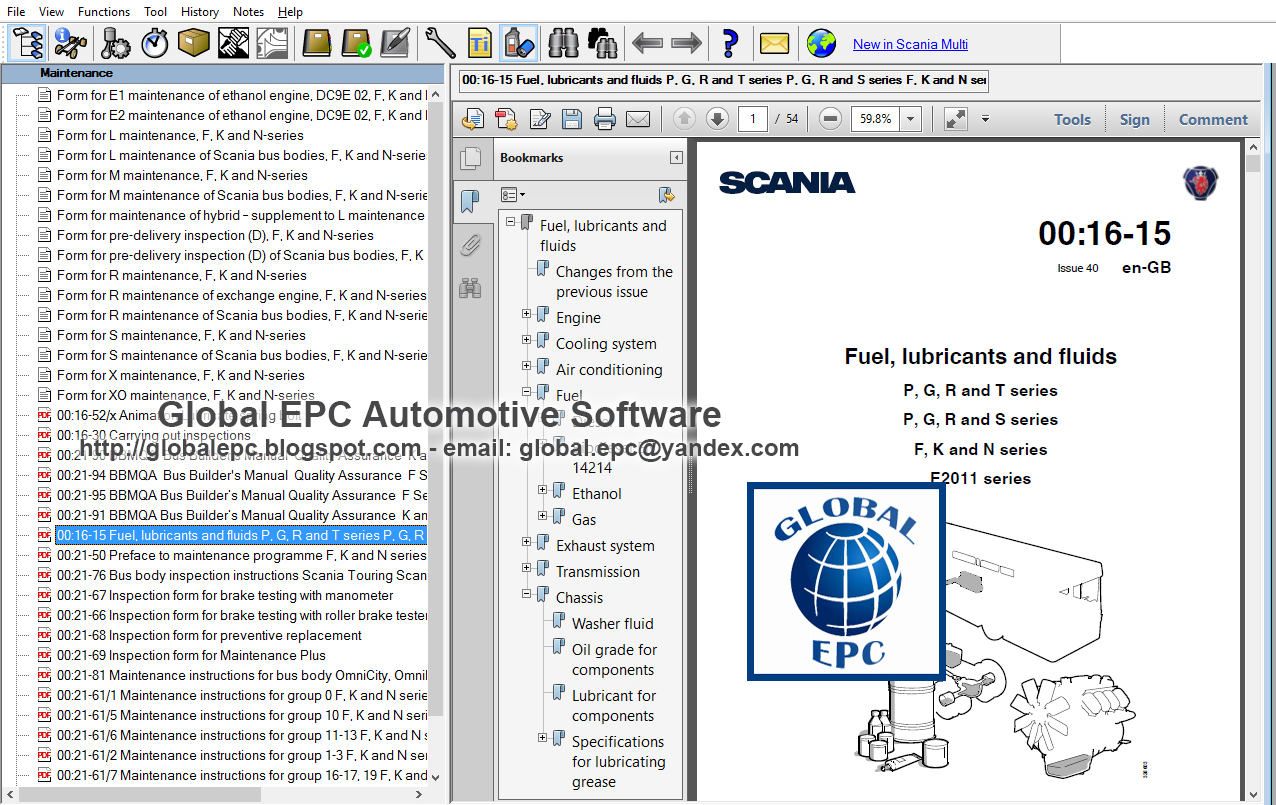
Task: Expand the Engine bookmark
Action: click(527, 314)
